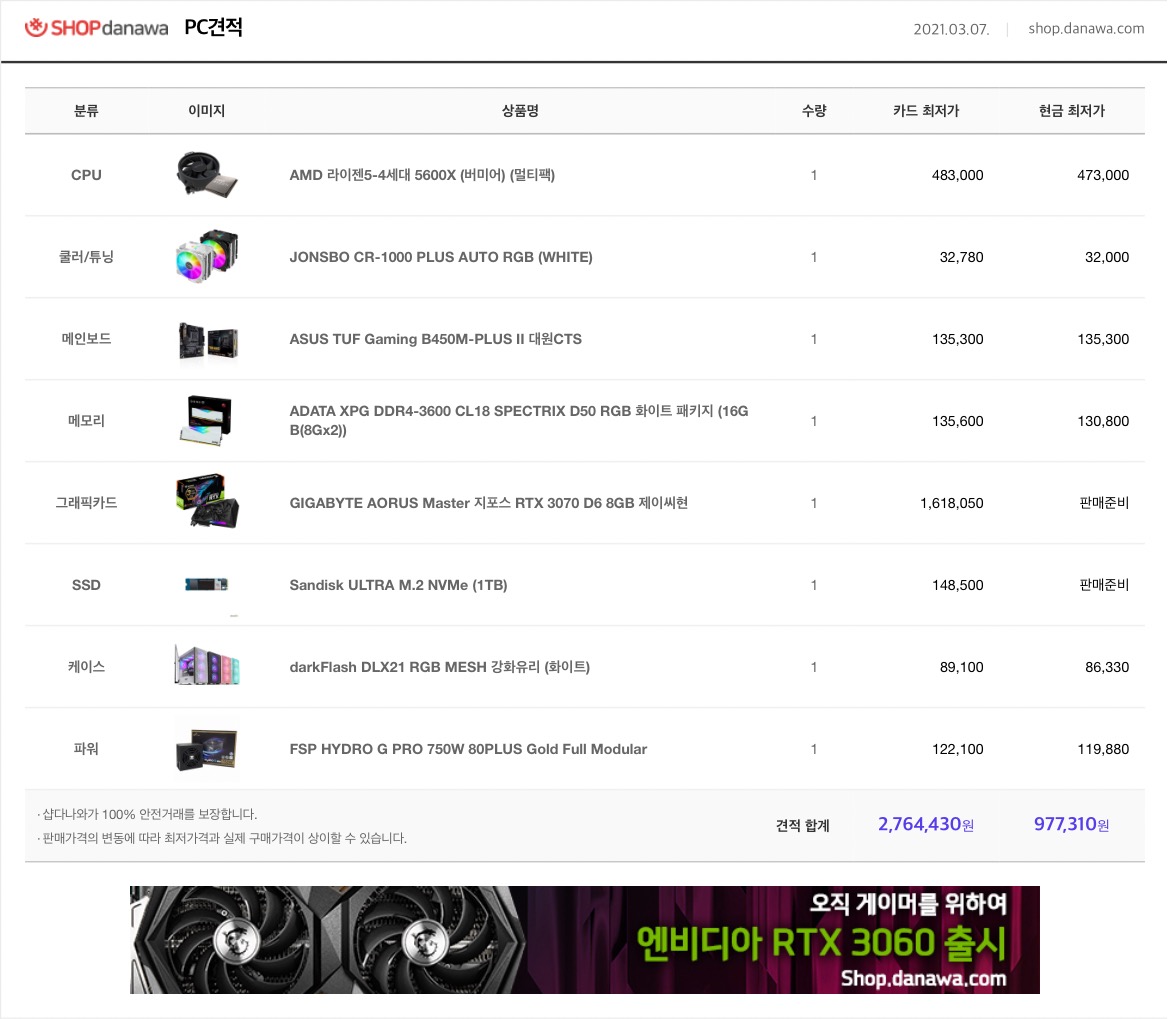This screenshot has width=1170, height=1019.
Task: Click the graphics card price 1,618,050
Action: [951, 504]
